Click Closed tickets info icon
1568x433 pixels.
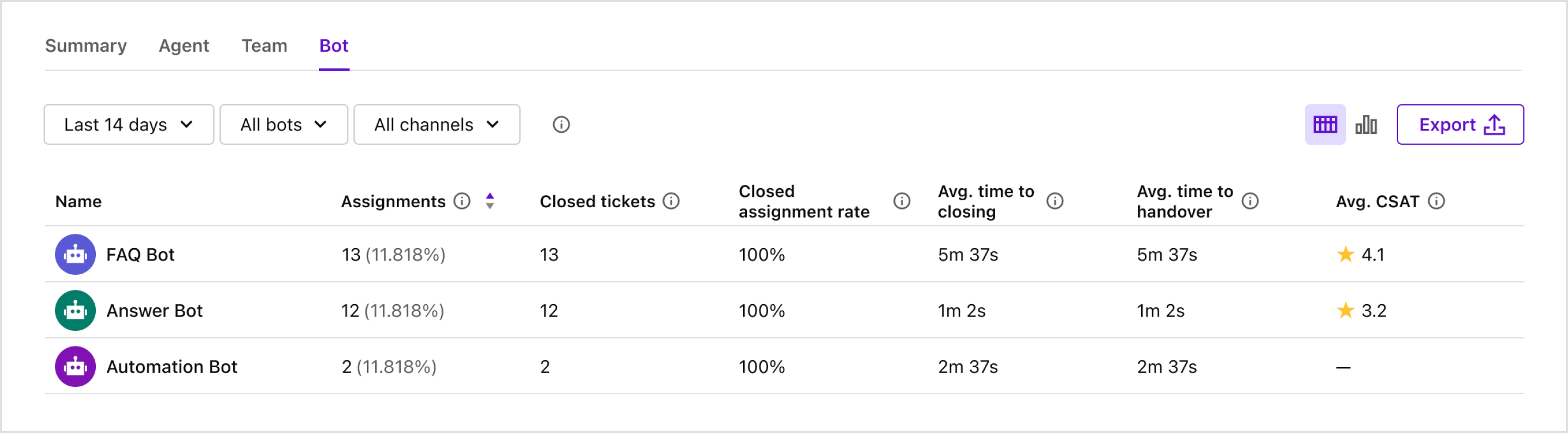671,201
